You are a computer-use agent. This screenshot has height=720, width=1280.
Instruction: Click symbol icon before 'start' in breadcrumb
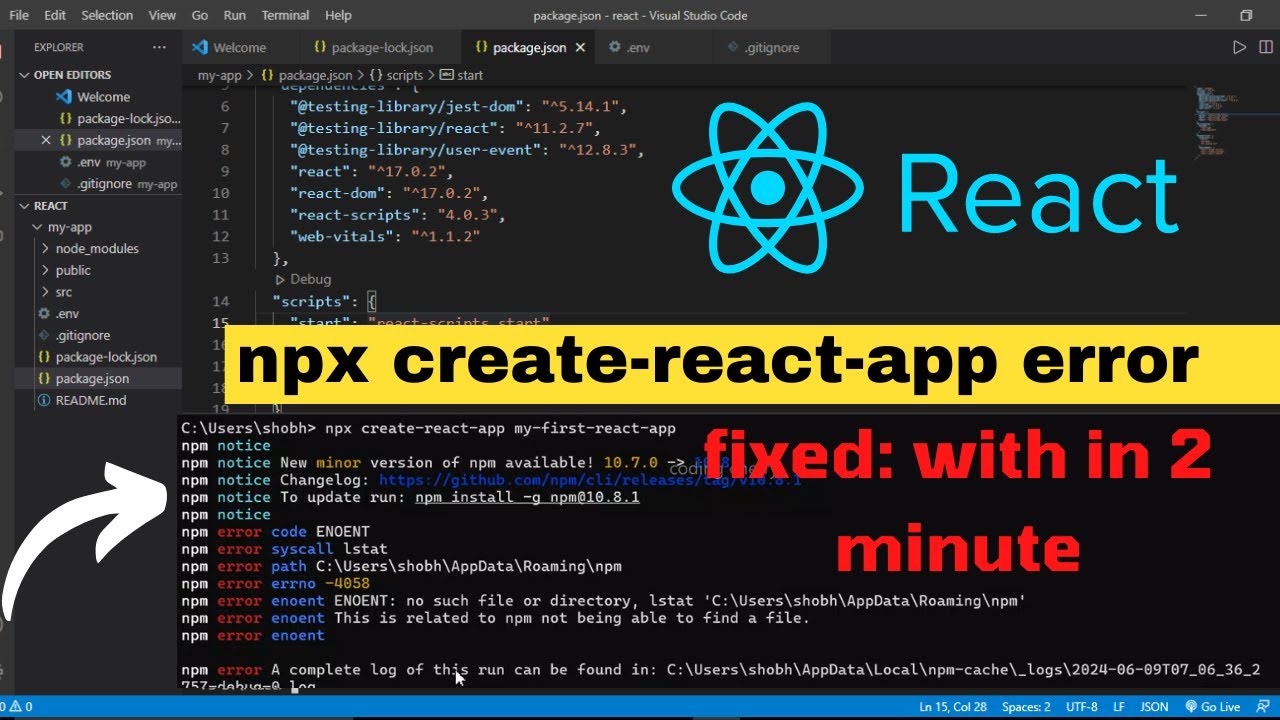[447, 75]
